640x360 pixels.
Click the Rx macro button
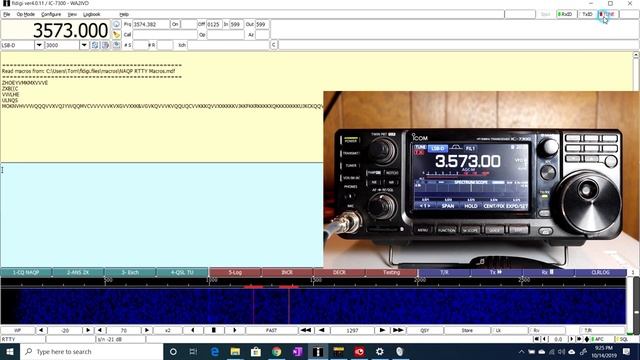pos(548,272)
